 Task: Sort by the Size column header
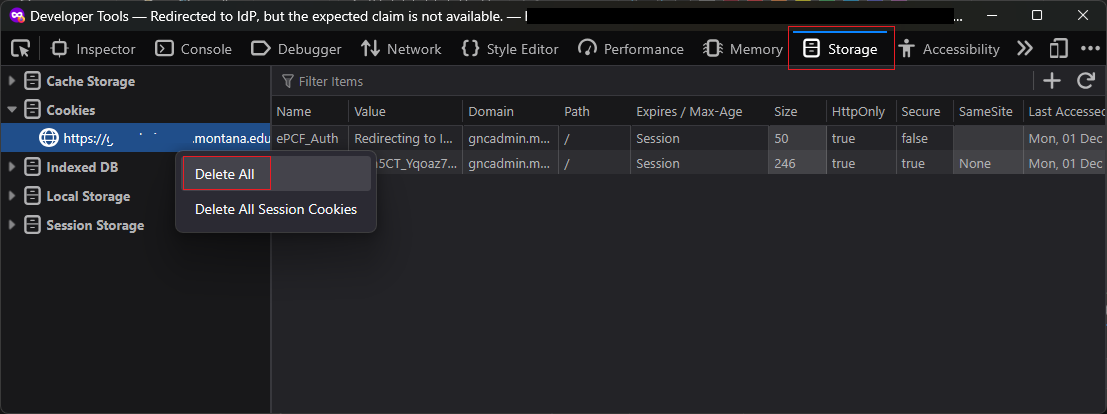[x=798, y=112]
